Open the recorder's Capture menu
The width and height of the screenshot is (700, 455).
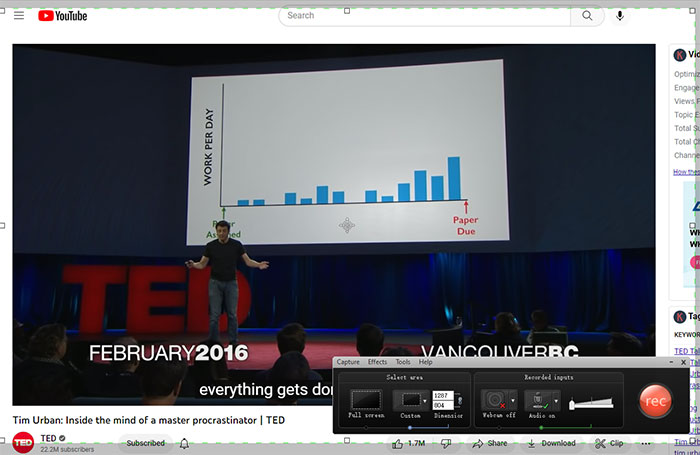[x=348, y=362]
